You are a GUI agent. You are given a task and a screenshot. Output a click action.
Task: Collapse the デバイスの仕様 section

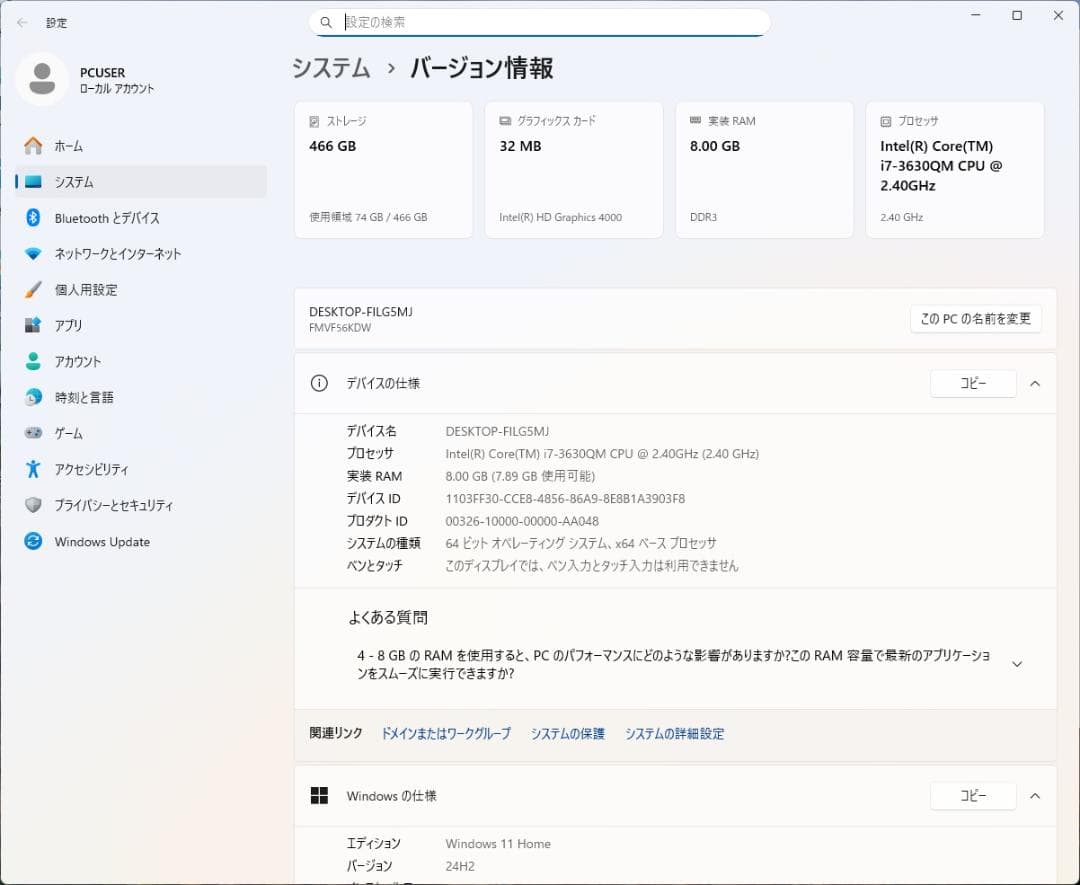(1035, 383)
